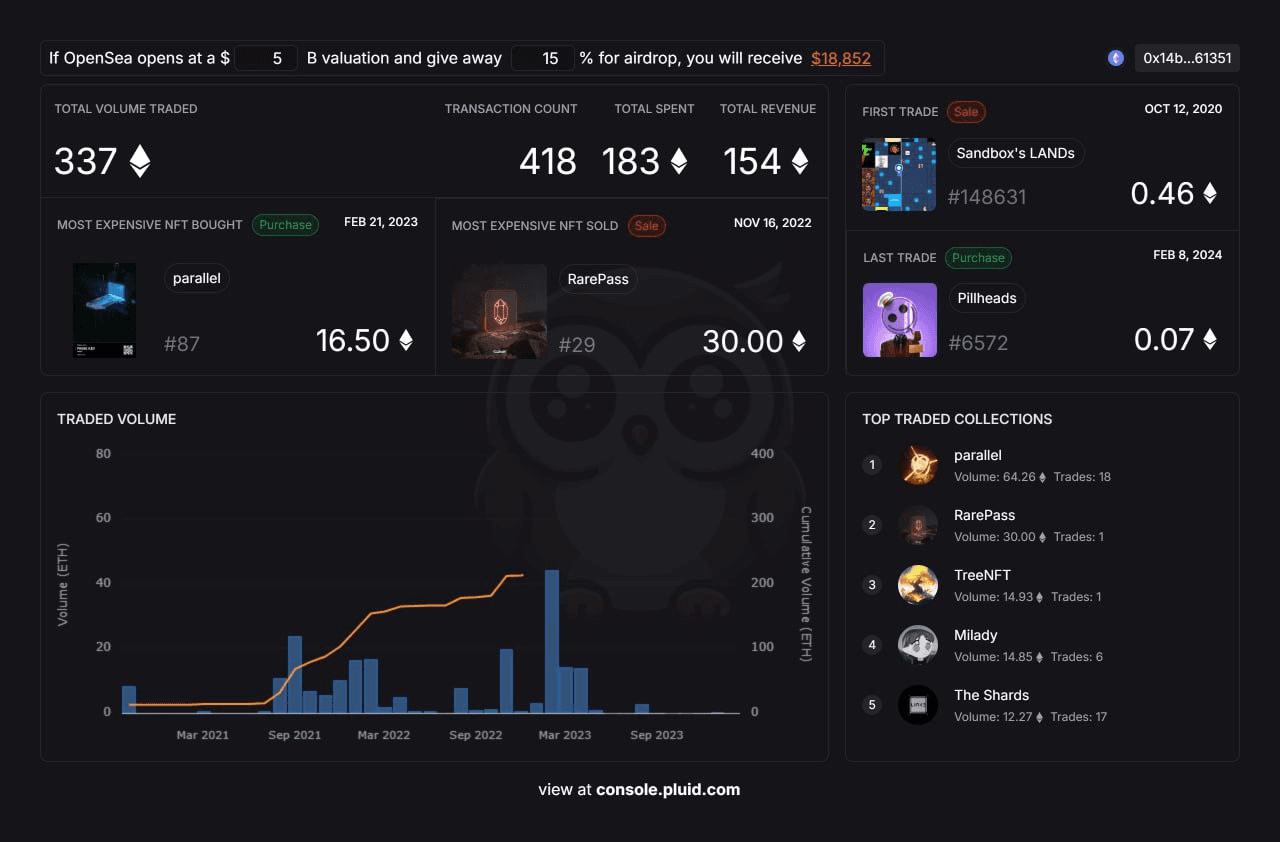Click the FEB 8, 2024 last trade date
The height and width of the screenshot is (842, 1280).
tap(1188, 255)
